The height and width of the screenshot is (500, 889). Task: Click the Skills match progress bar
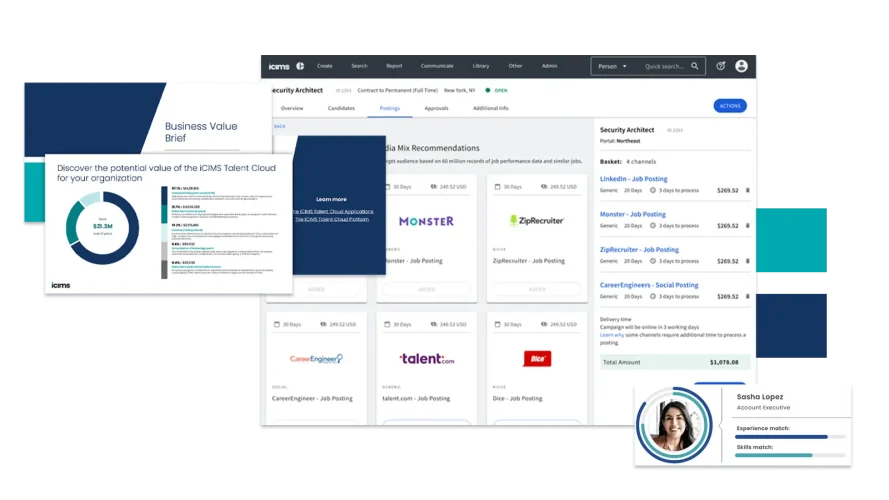(790, 455)
